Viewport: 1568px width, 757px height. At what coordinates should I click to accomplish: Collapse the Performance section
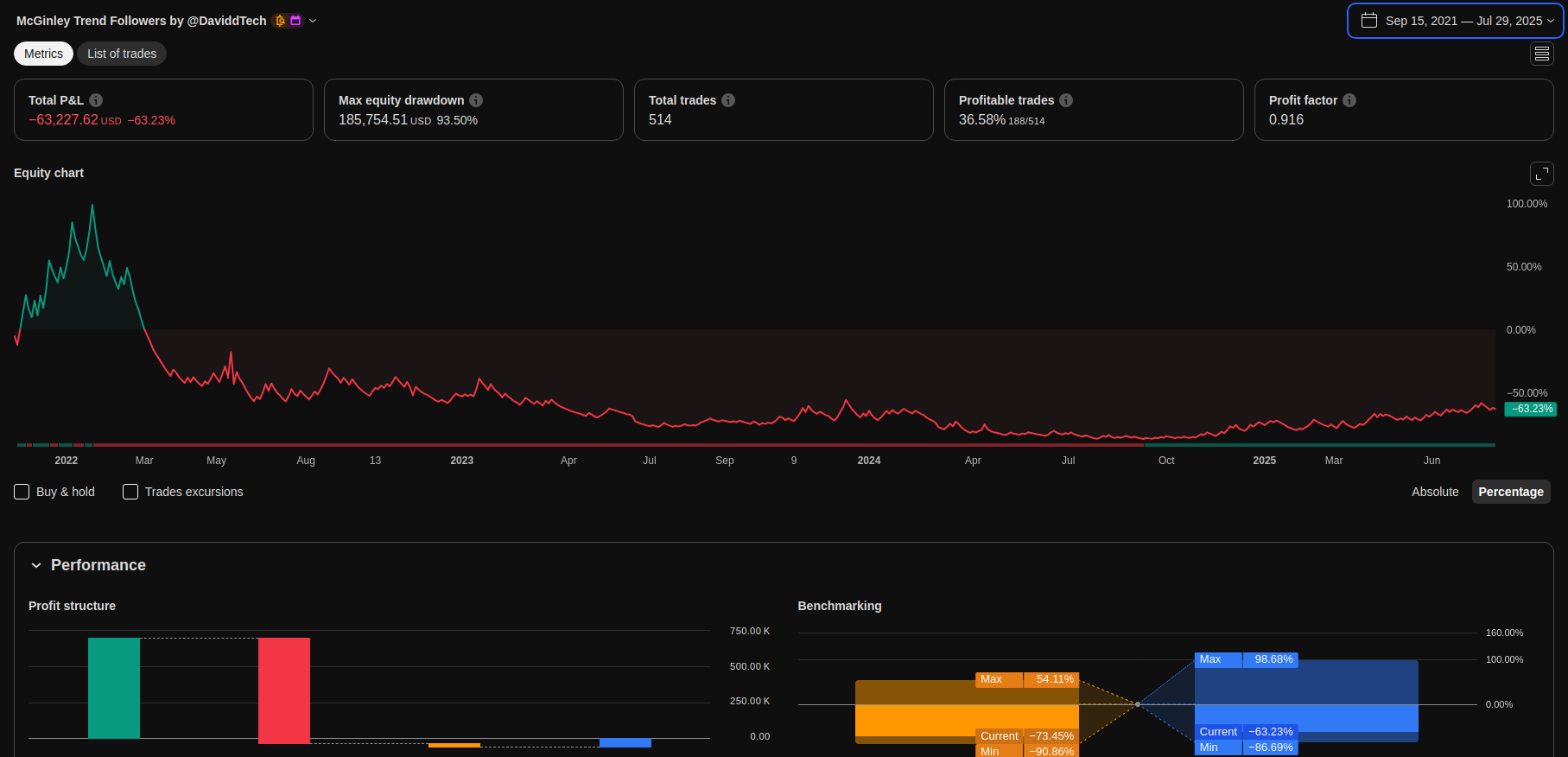point(36,565)
